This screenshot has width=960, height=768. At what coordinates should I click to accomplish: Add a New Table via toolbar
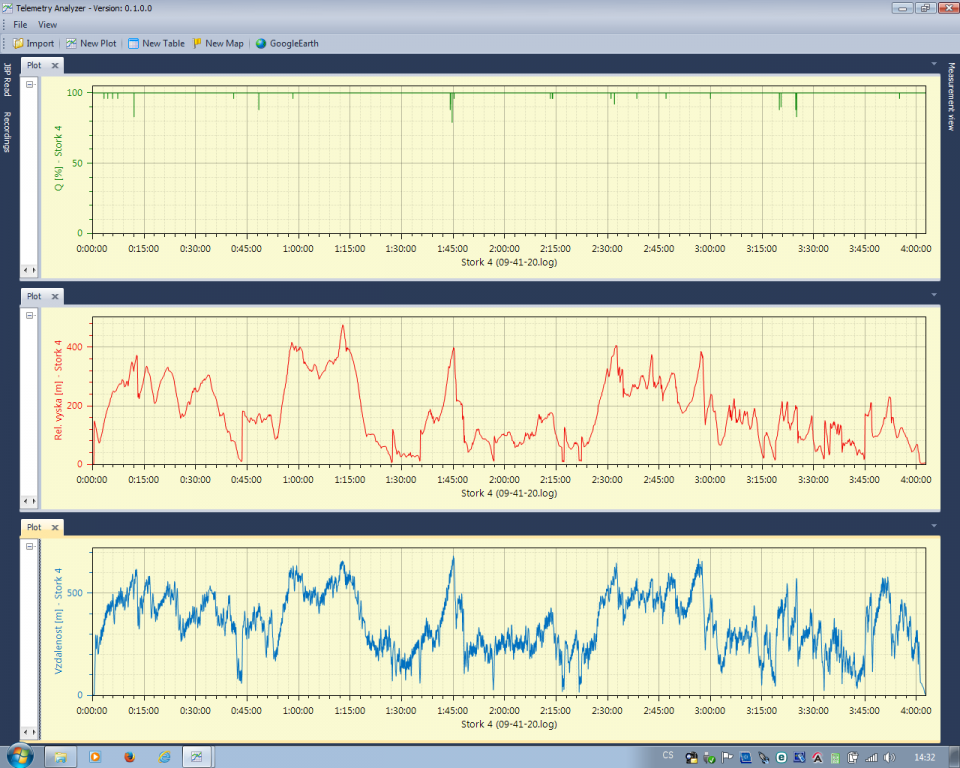[156, 43]
